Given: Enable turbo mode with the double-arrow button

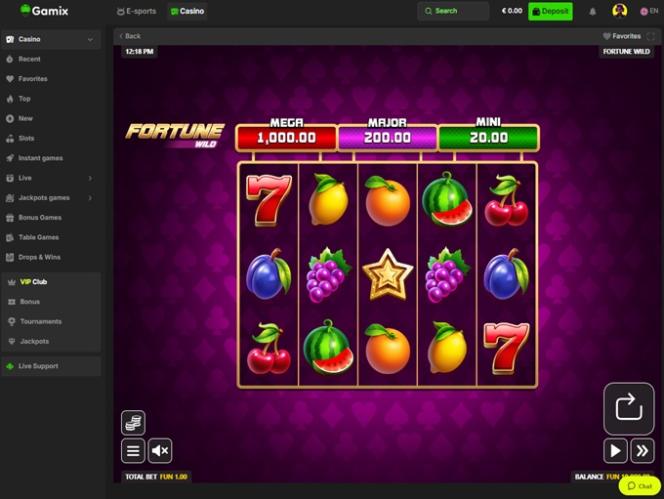Looking at the screenshot, I should coord(642,451).
